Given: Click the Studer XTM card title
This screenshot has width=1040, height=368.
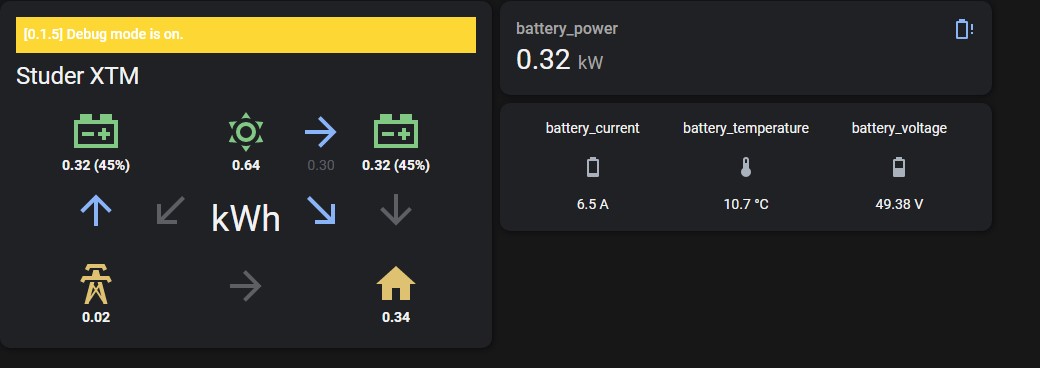Looking at the screenshot, I should pos(78,76).
